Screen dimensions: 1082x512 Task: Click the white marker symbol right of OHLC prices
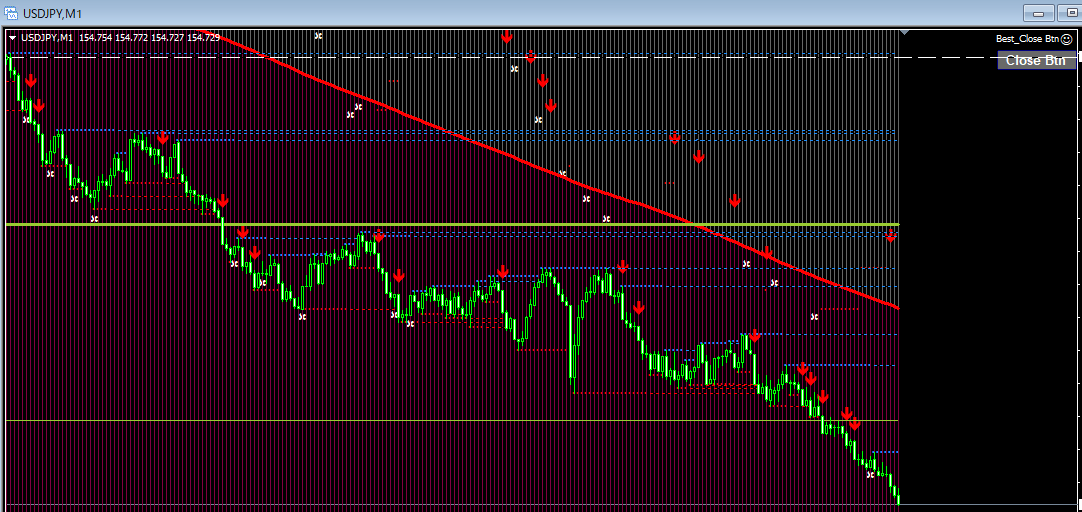(x=318, y=35)
